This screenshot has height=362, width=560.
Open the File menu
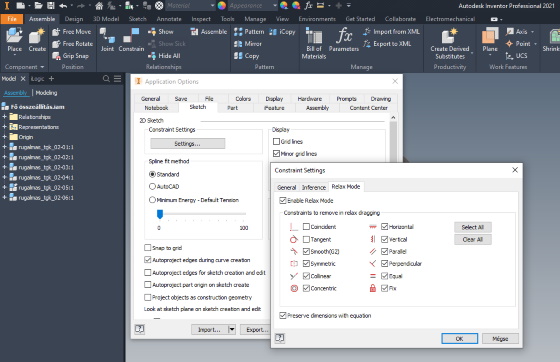point(12,19)
